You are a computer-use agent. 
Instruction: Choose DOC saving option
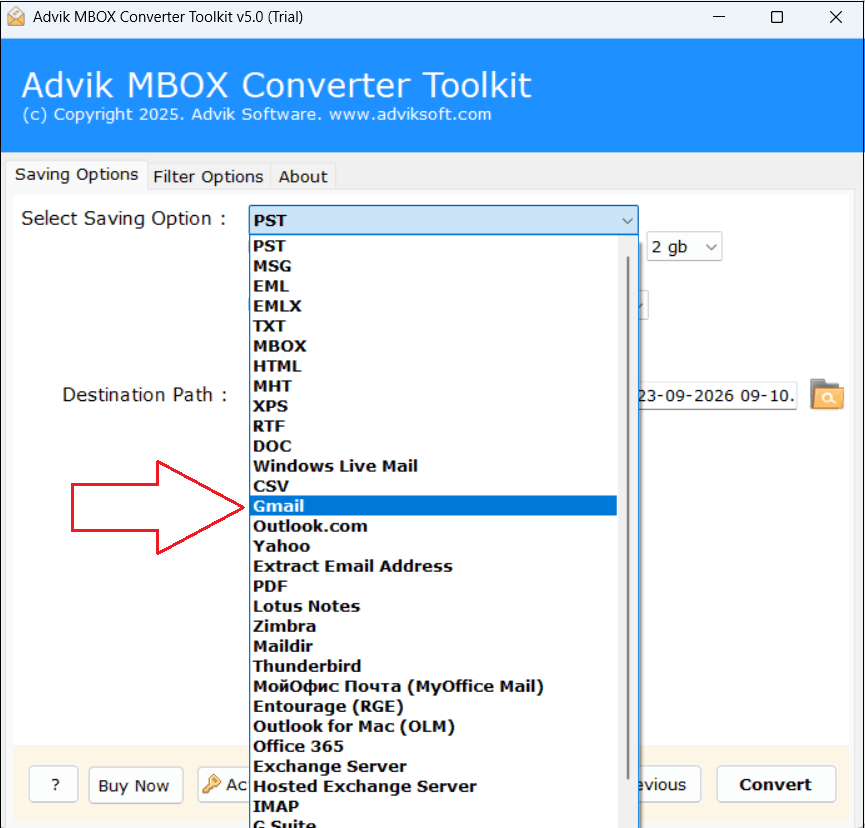[433, 446]
